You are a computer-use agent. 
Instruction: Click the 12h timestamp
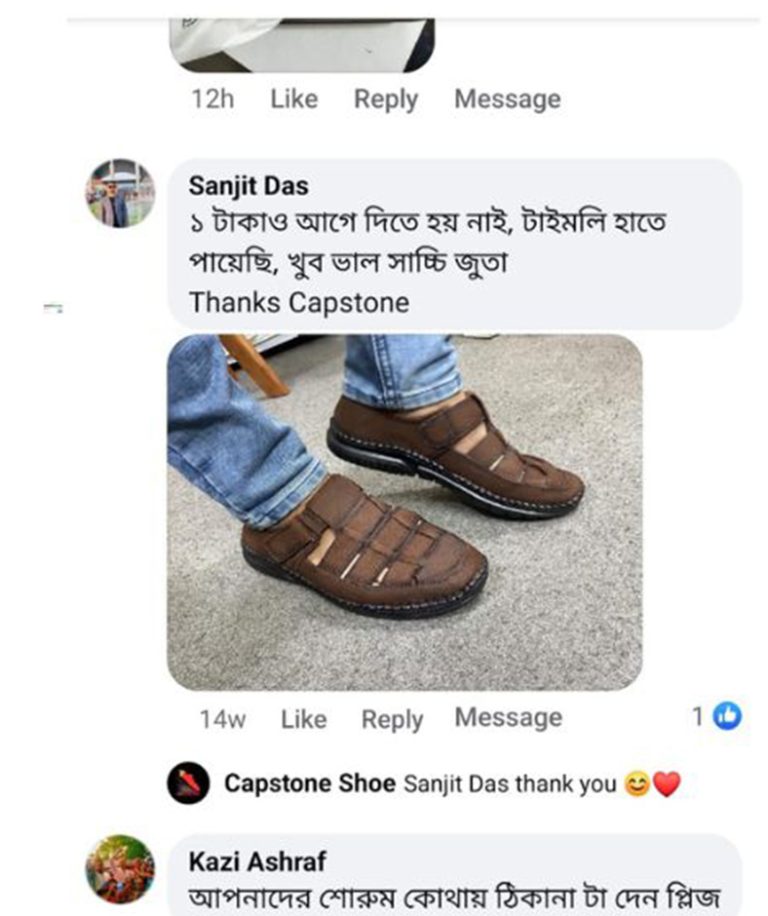pos(211,99)
